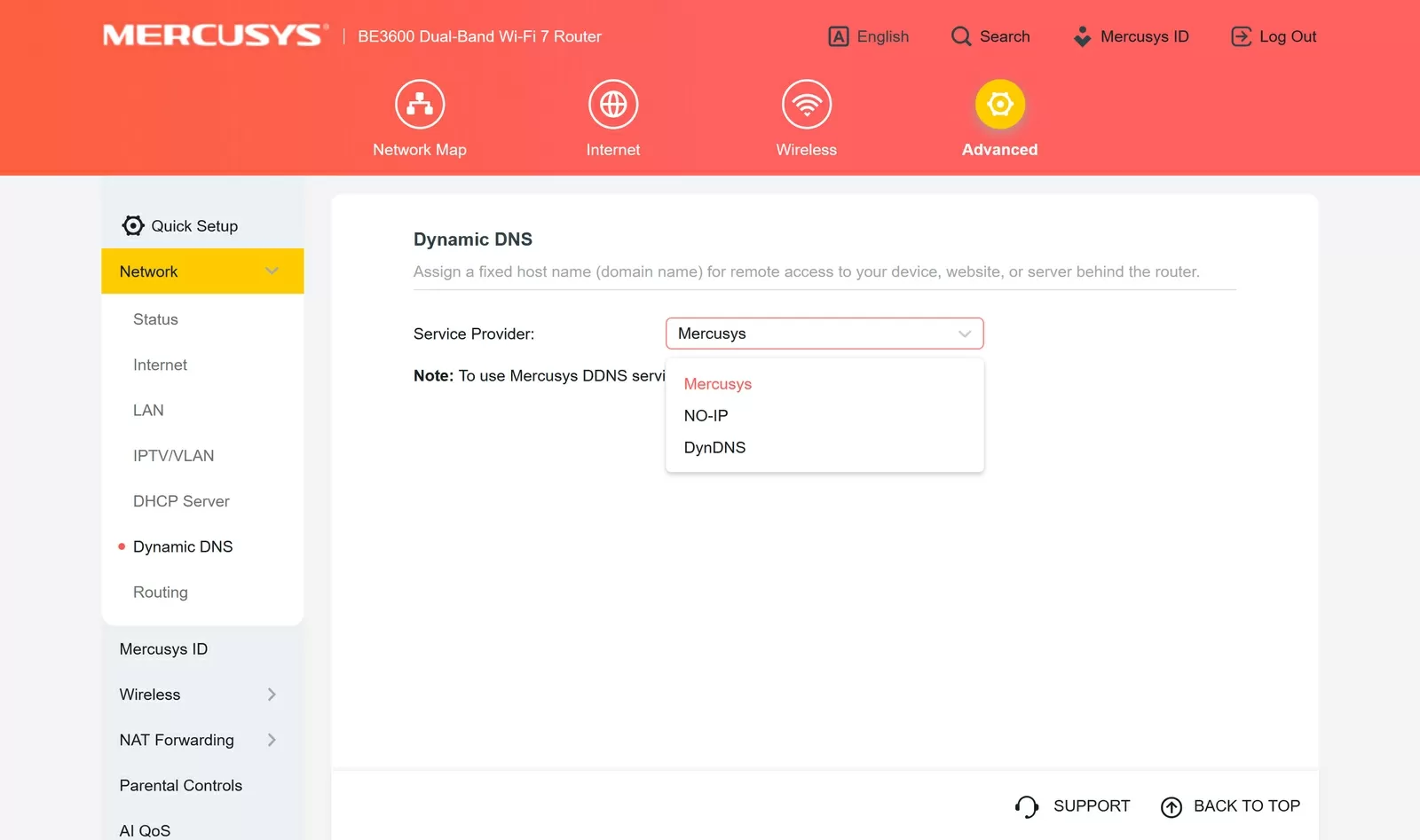The height and width of the screenshot is (840, 1420).
Task: Open the Wireless Wi-Fi icon
Action: 807,105
